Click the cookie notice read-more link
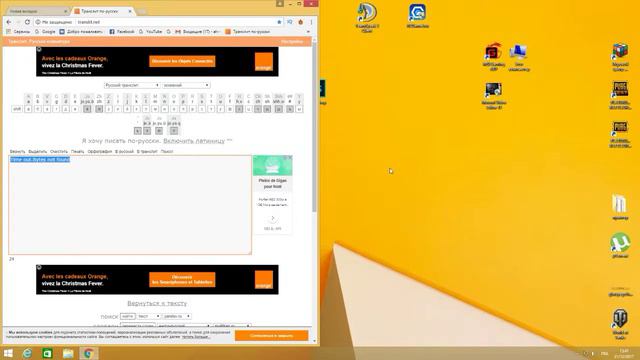The height and width of the screenshot is (360, 640). pos(196,337)
